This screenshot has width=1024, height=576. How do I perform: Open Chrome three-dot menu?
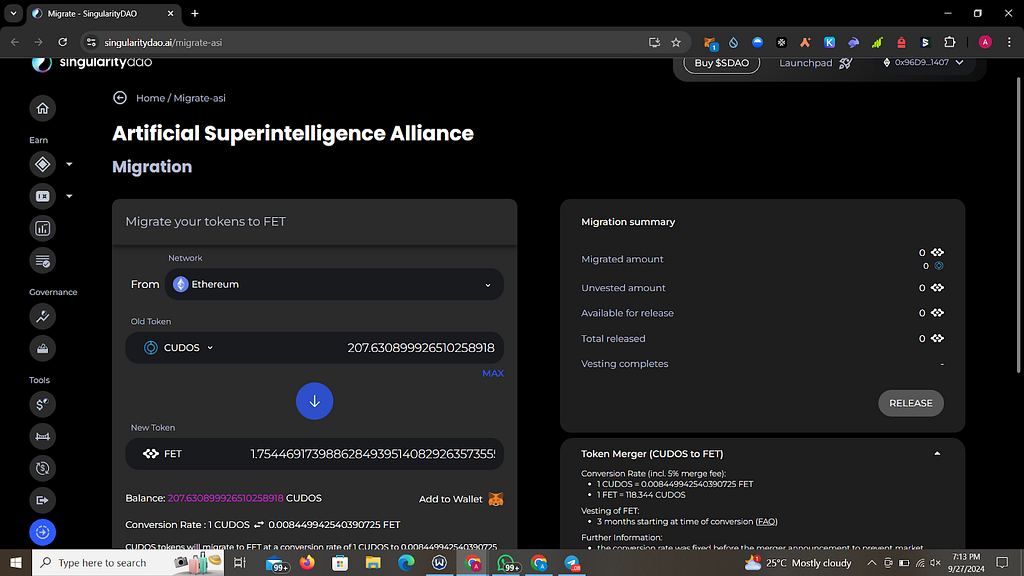(1009, 42)
